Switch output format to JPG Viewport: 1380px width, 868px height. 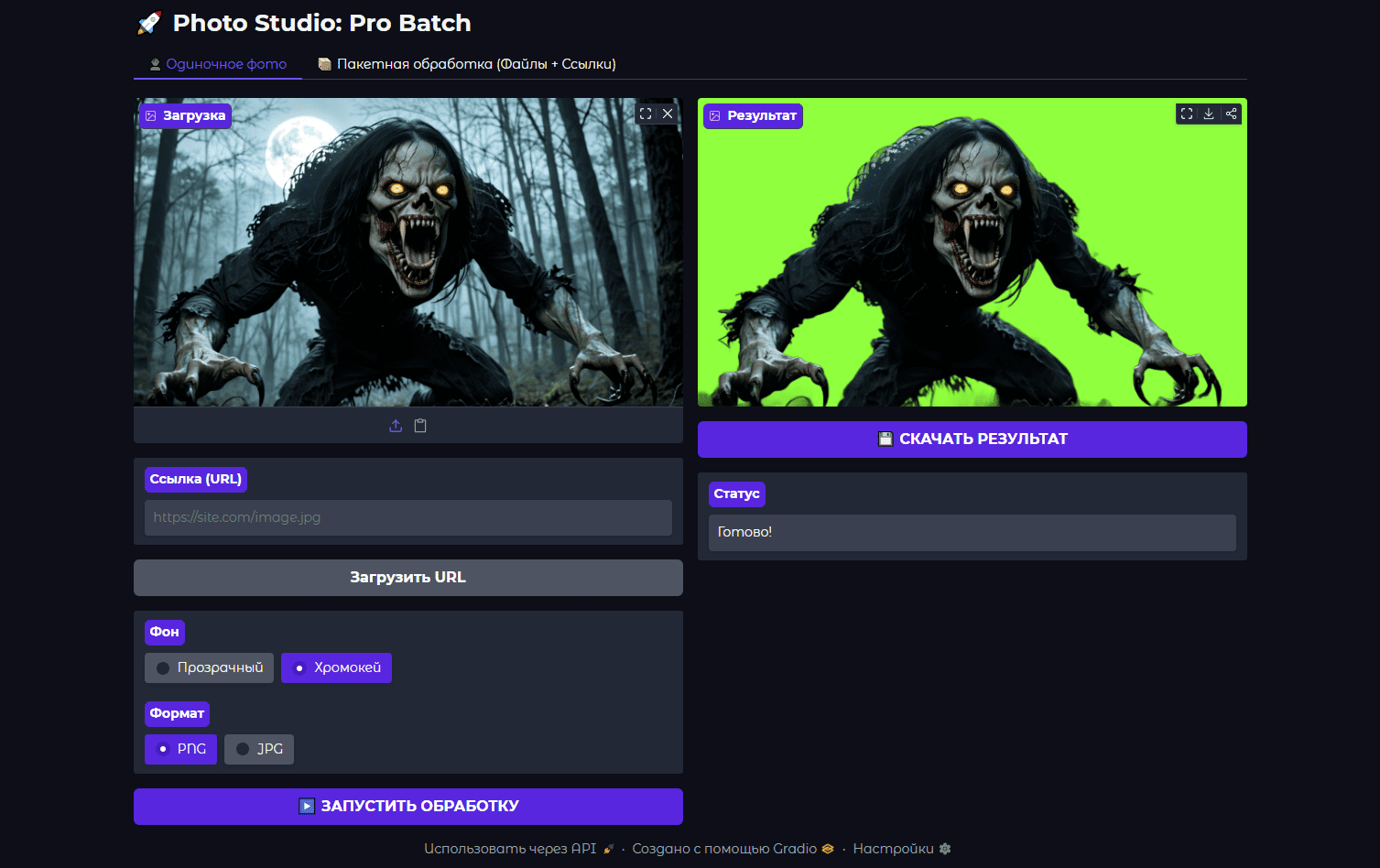coord(259,749)
